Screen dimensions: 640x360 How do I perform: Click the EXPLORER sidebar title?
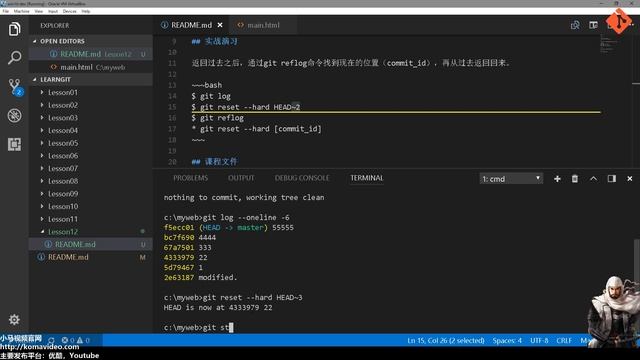point(55,25)
